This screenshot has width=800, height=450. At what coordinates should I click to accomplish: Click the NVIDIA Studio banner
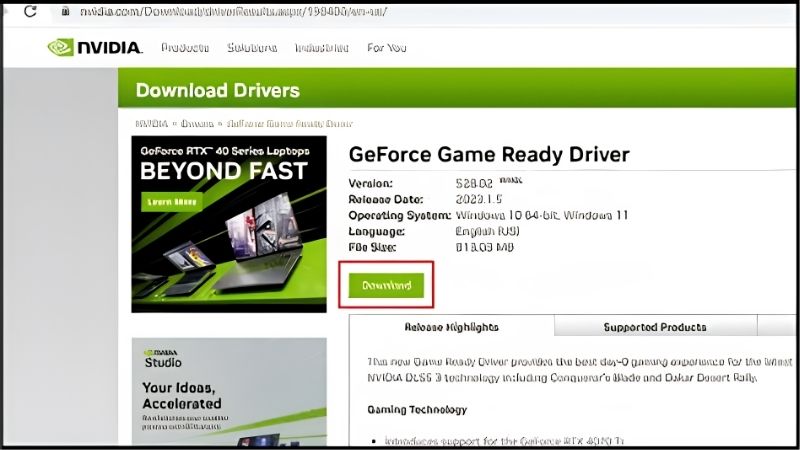click(x=229, y=391)
